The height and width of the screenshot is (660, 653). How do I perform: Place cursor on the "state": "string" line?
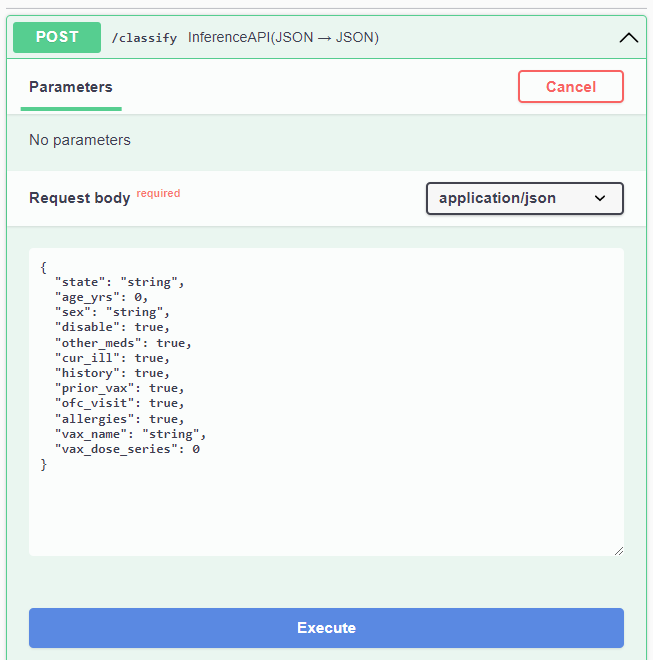coord(120,282)
